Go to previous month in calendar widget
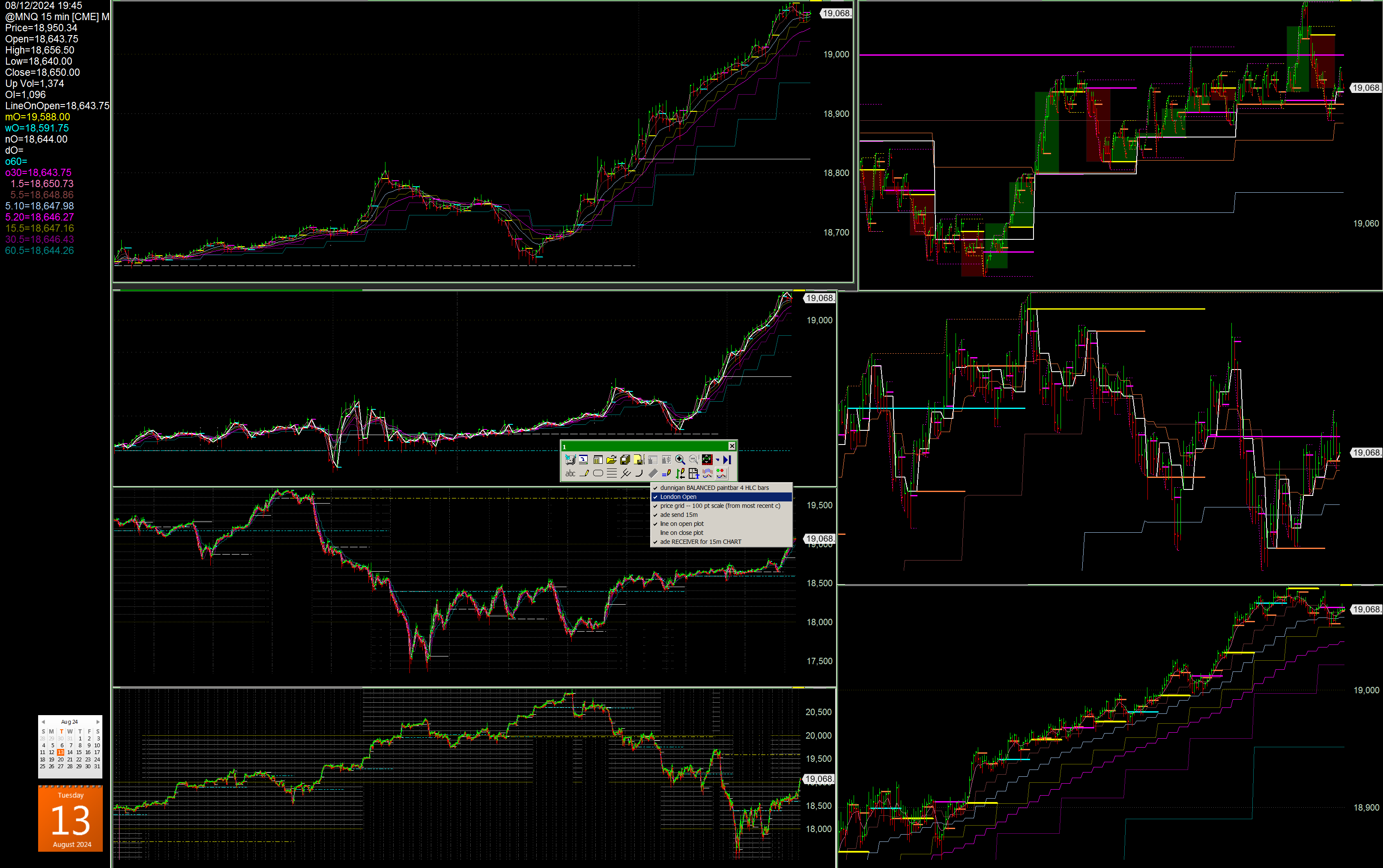Viewport: 1383px width, 868px height. tap(43, 722)
